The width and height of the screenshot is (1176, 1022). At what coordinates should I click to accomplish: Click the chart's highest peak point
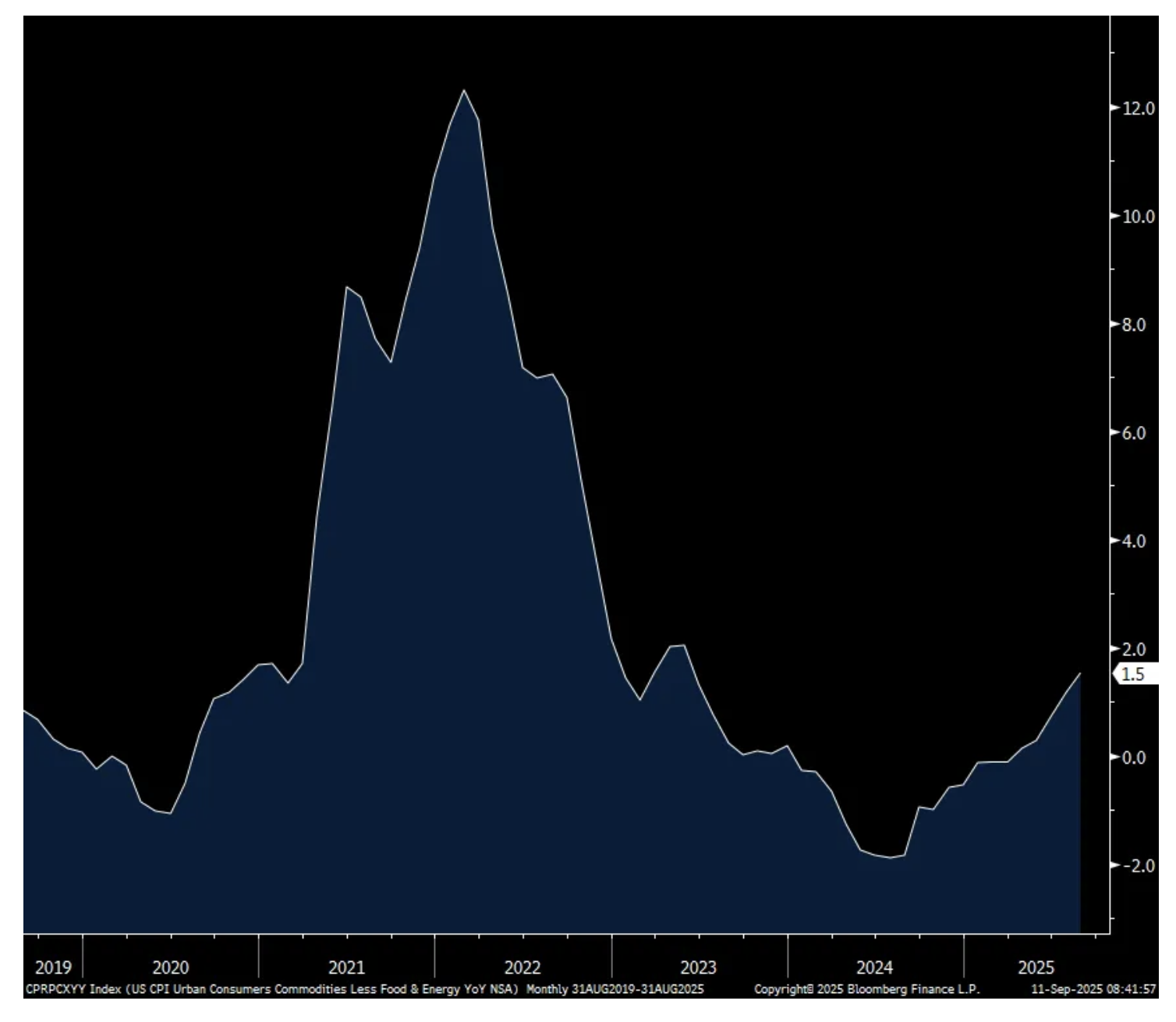pos(464,90)
